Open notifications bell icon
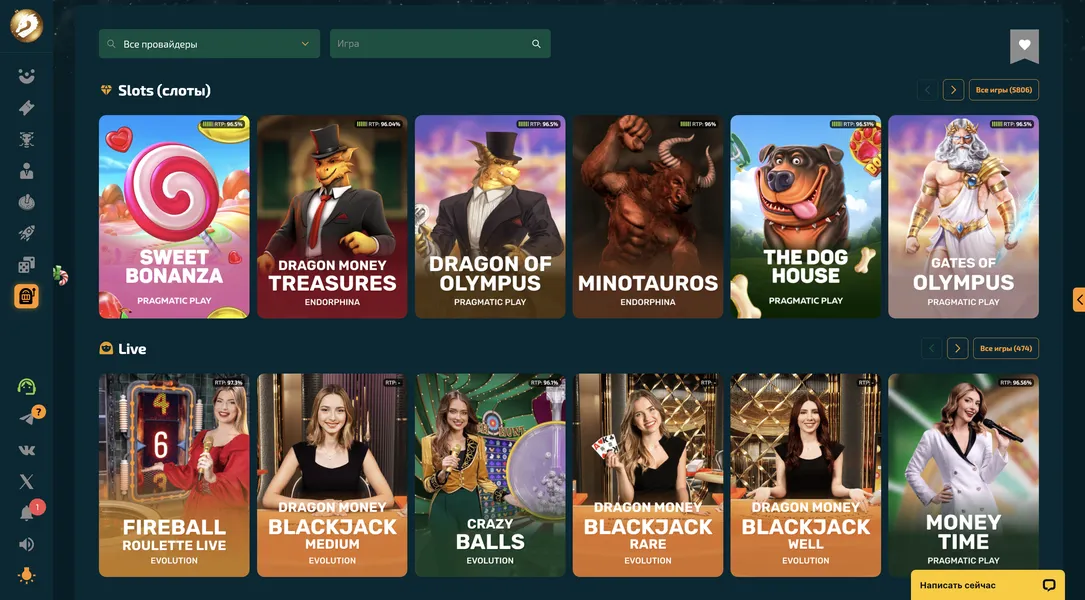 pyautogui.click(x=26, y=513)
